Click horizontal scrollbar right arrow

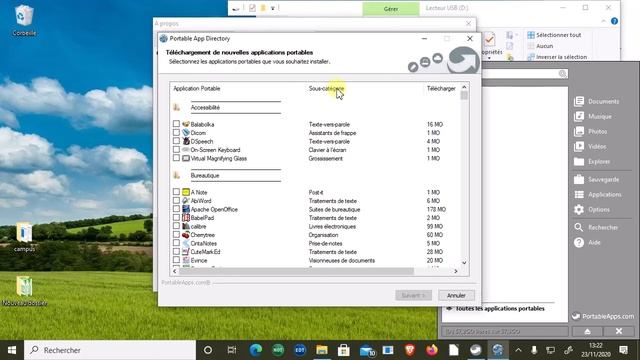(456, 271)
